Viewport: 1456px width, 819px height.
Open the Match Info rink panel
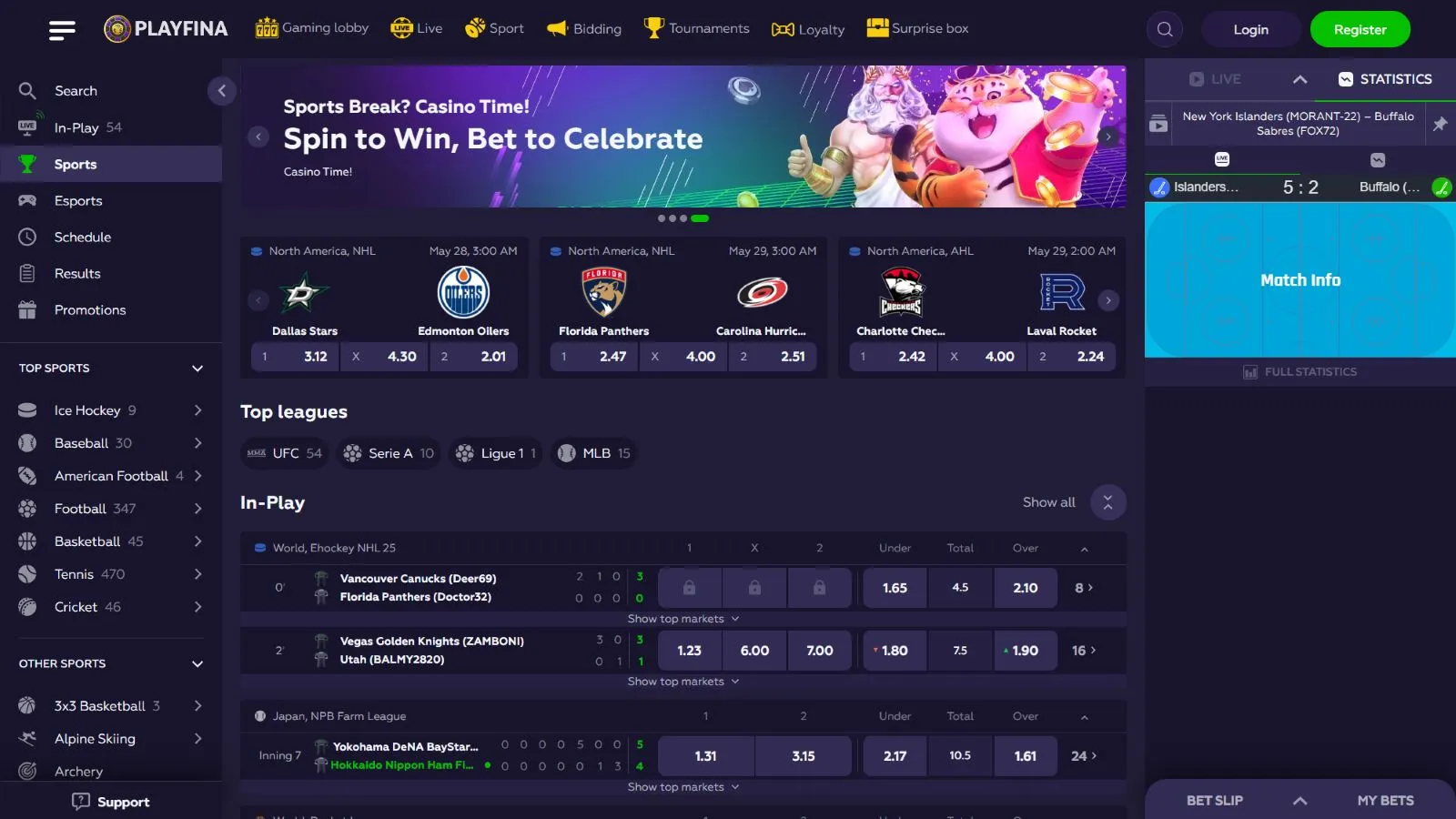click(1299, 280)
